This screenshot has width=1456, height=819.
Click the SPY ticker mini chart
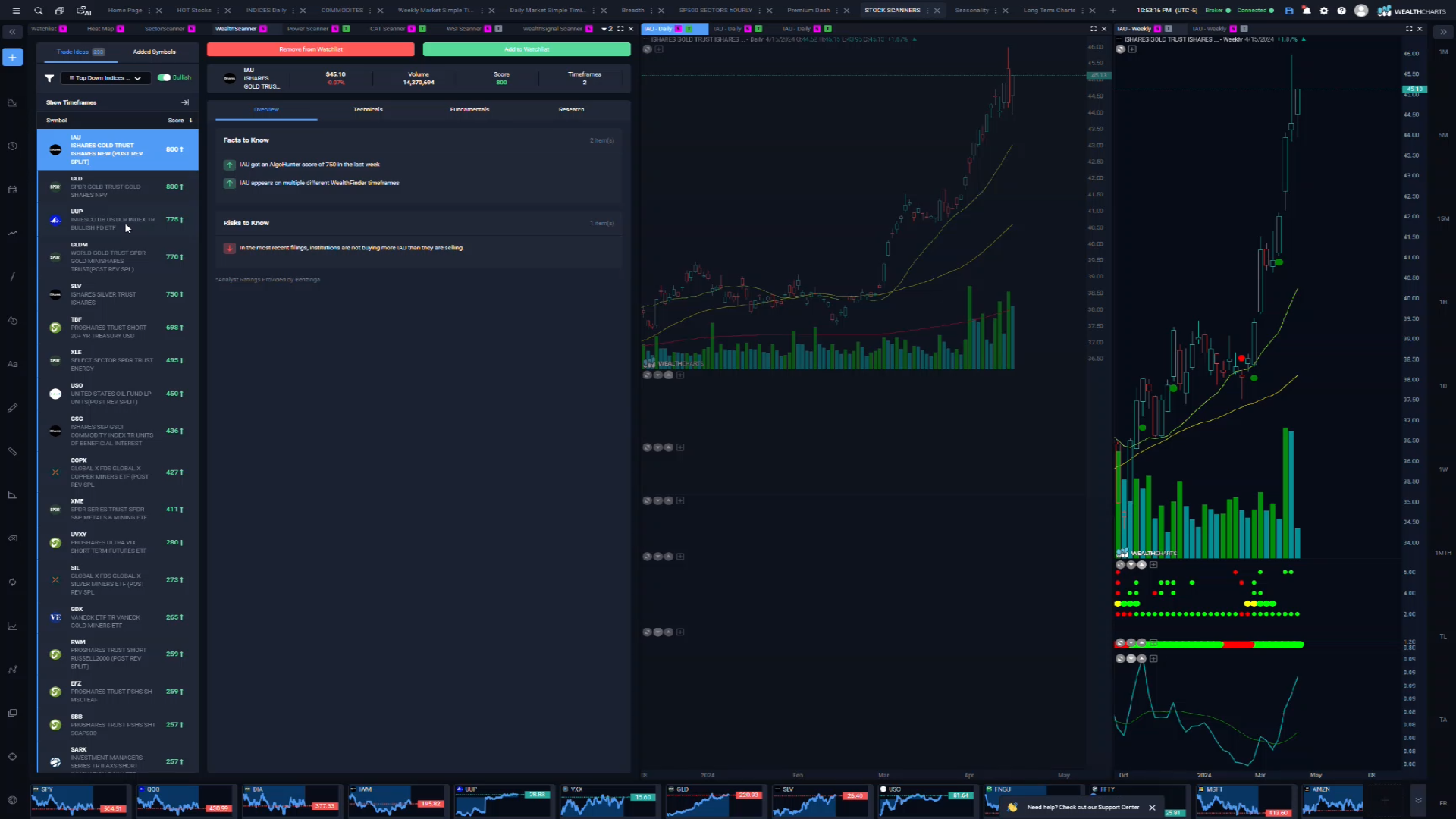coord(79,800)
